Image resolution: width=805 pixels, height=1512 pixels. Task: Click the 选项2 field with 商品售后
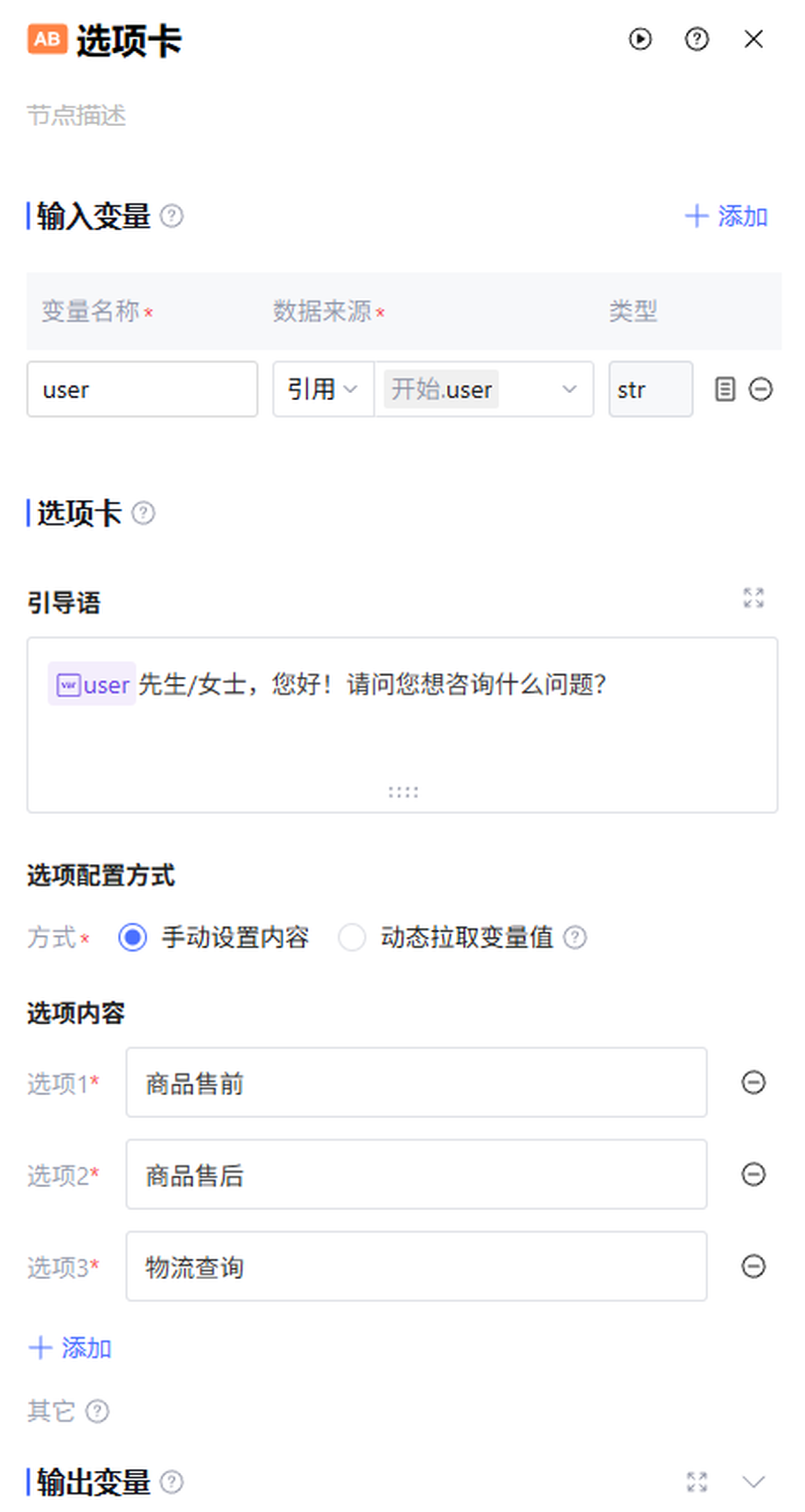click(416, 1175)
